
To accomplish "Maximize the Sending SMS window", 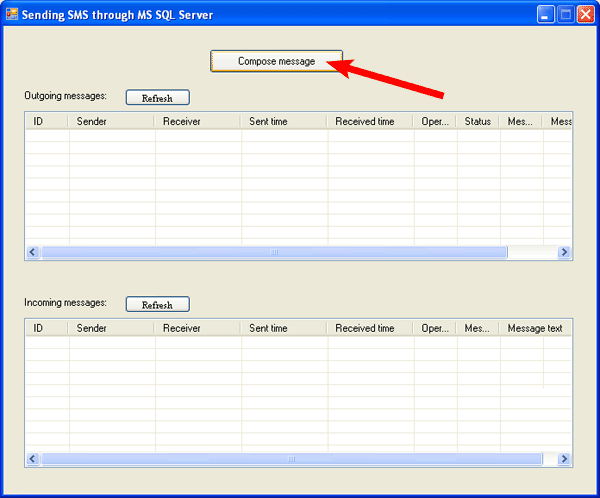I will 566,15.
